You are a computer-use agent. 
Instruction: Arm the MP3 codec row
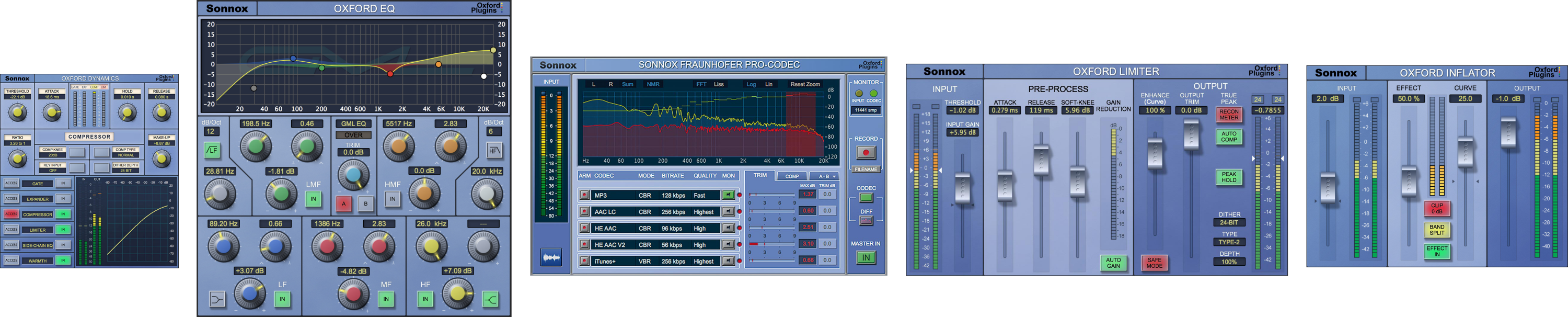pos(584,195)
